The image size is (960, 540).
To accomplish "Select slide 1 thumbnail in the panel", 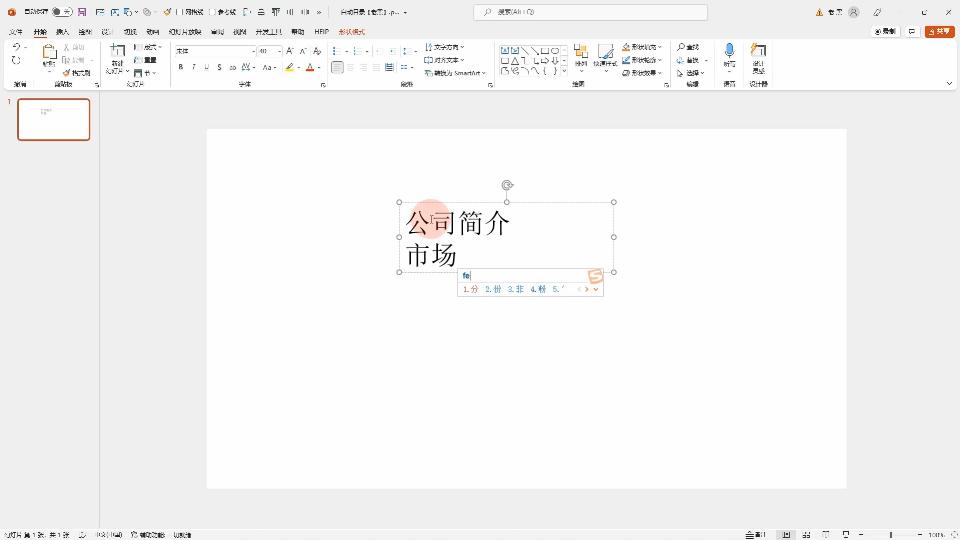I will 53,119.
